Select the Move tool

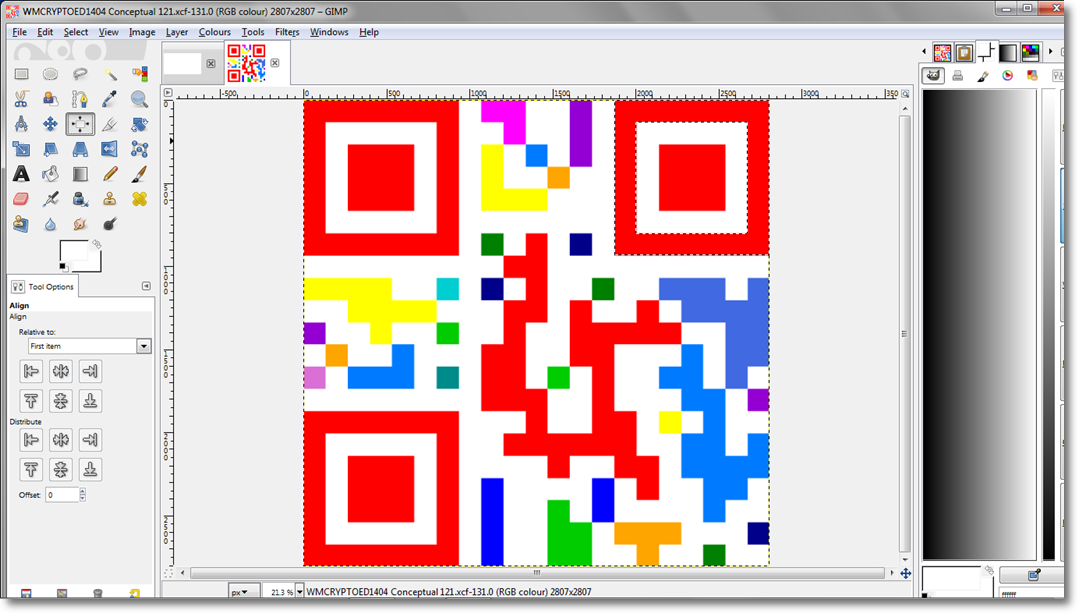point(50,124)
